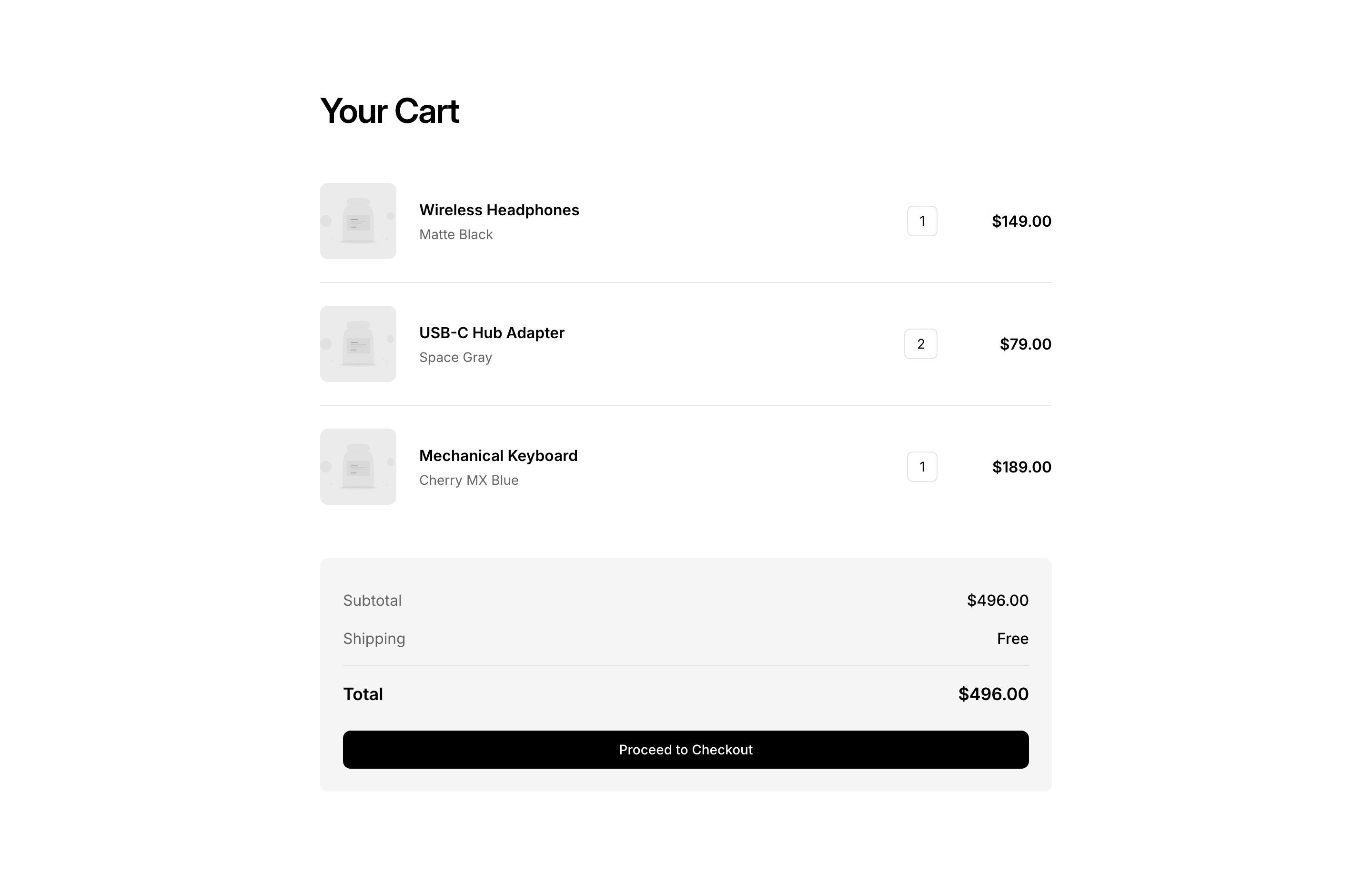This screenshot has height=883, width=1372.
Task: Click the $189.00 keyboard price
Action: (x=1021, y=467)
